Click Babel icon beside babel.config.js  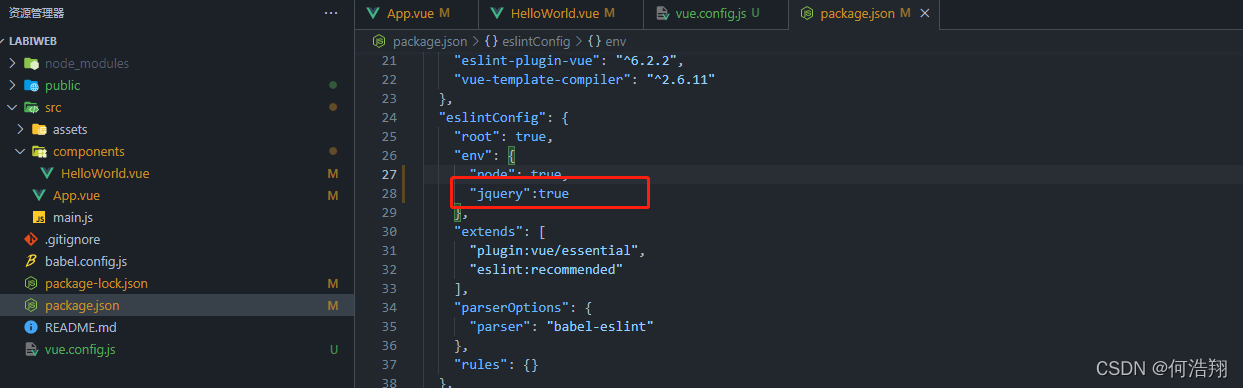[31, 261]
